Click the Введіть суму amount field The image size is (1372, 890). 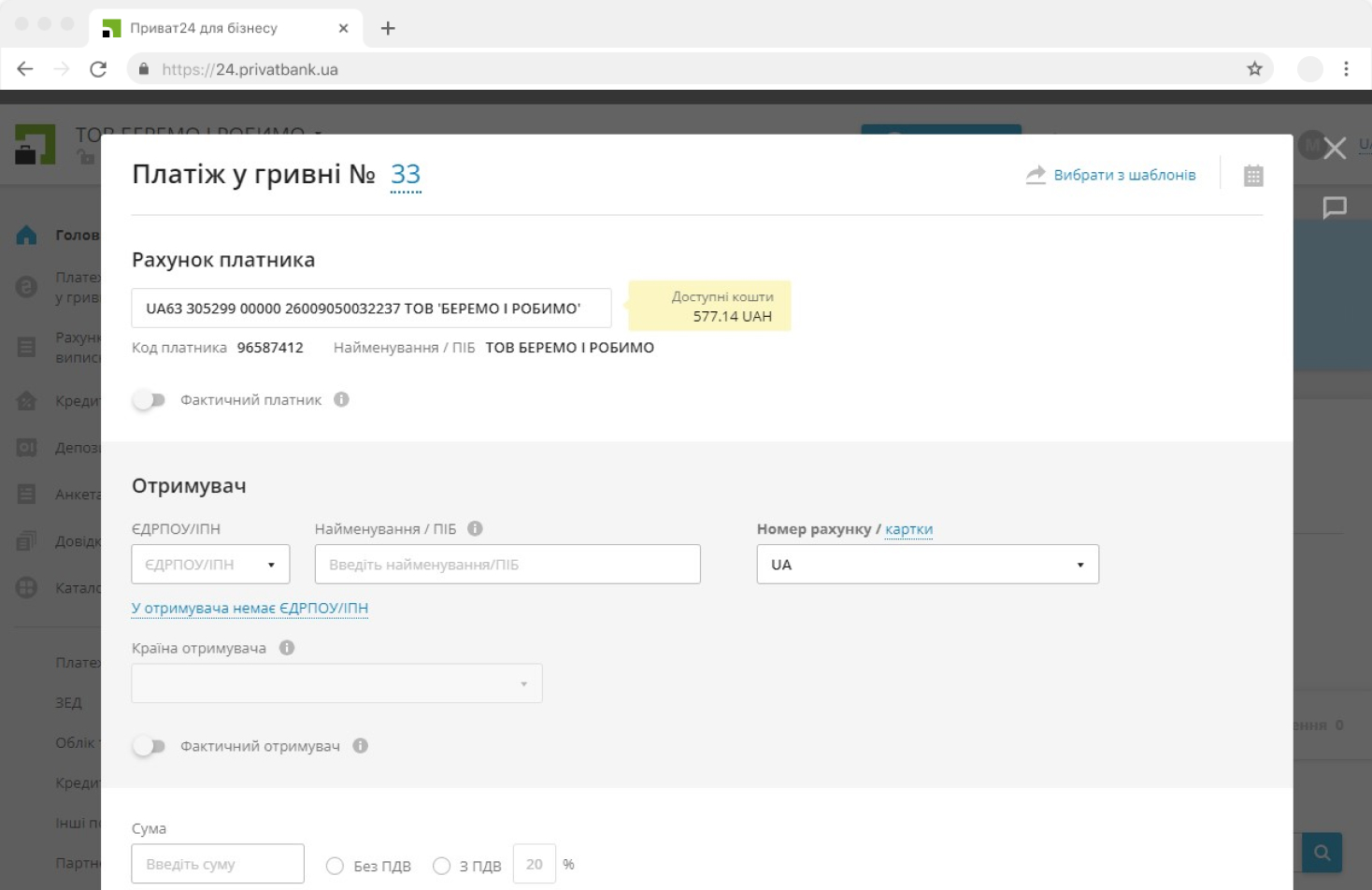pos(218,864)
